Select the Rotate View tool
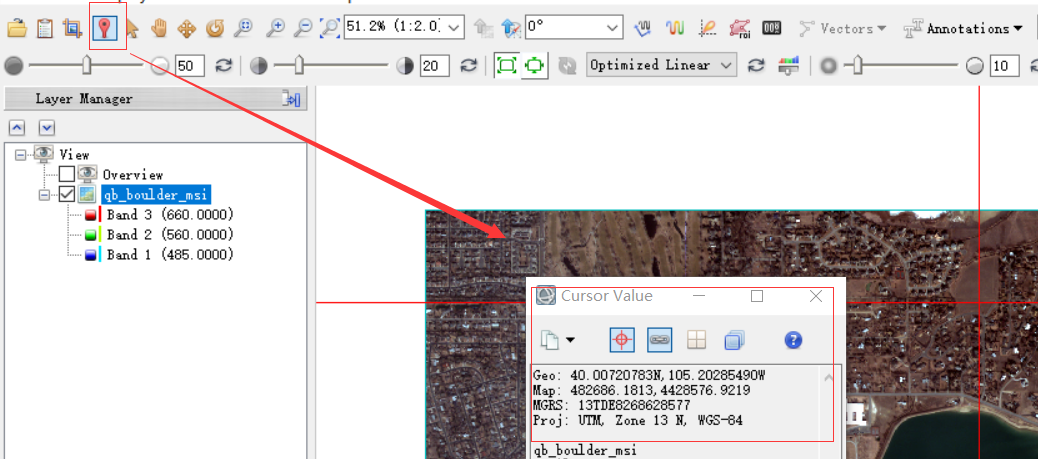 215,28
